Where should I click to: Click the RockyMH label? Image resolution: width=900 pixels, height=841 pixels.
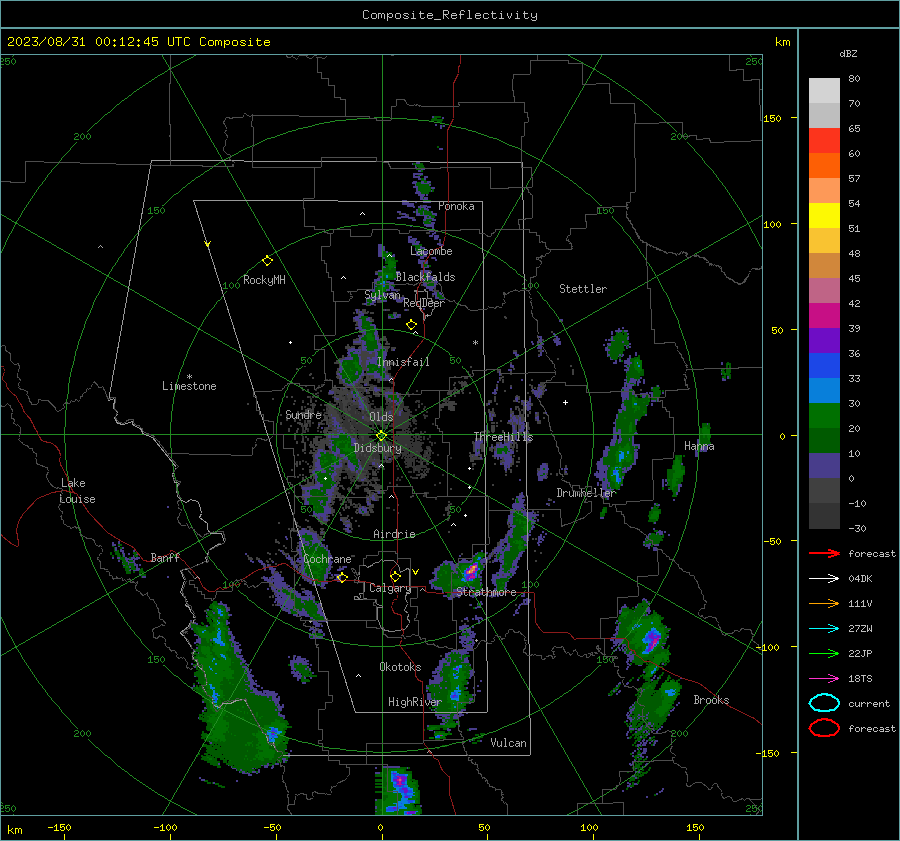(264, 280)
